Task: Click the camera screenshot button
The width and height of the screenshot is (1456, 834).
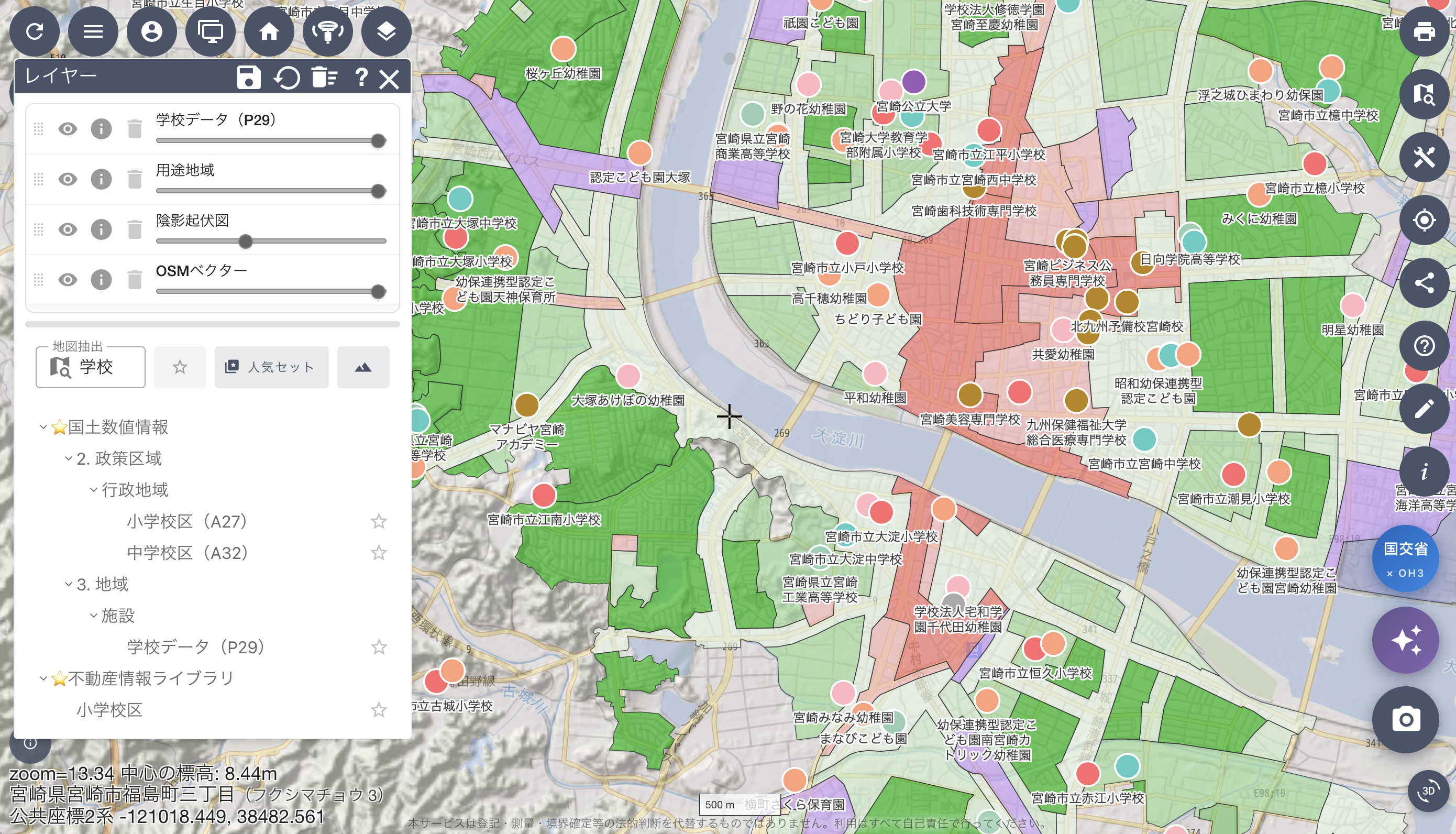Action: click(1406, 719)
